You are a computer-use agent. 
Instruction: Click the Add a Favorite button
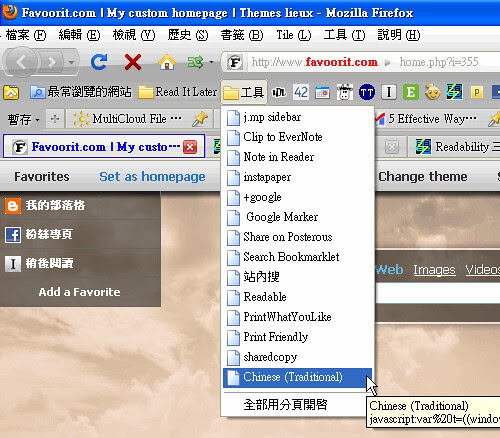(79, 292)
